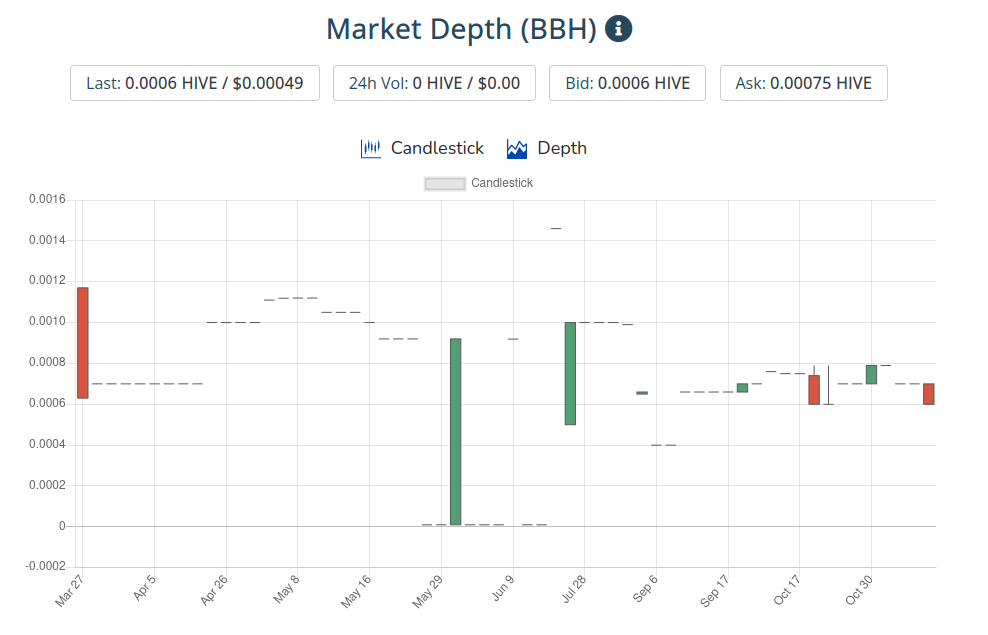Click the Oct 30 date label
988x635 pixels.
pos(859,590)
